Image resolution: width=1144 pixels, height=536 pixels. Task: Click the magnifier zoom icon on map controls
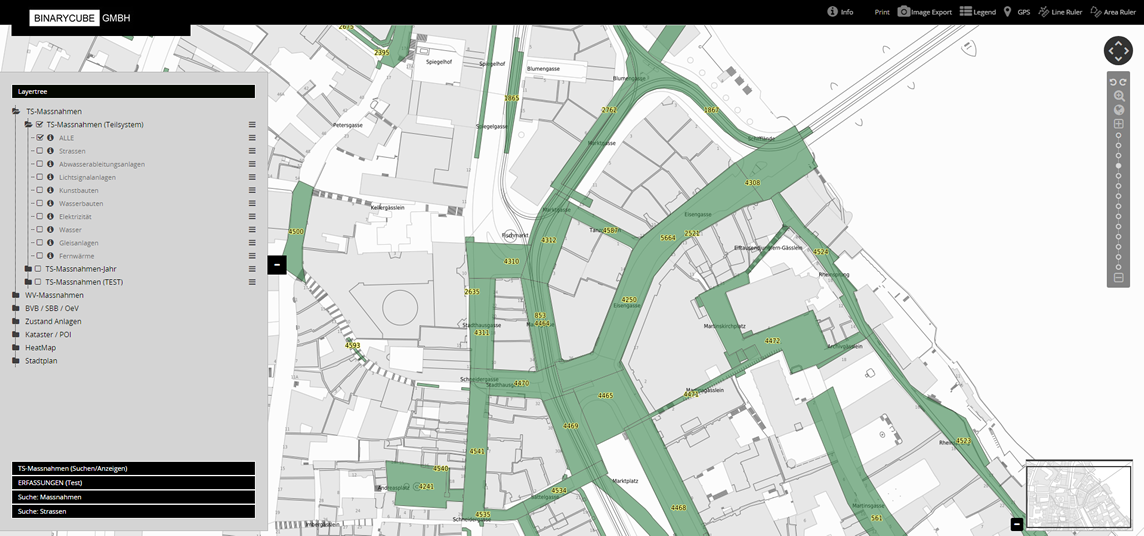(x=1119, y=96)
